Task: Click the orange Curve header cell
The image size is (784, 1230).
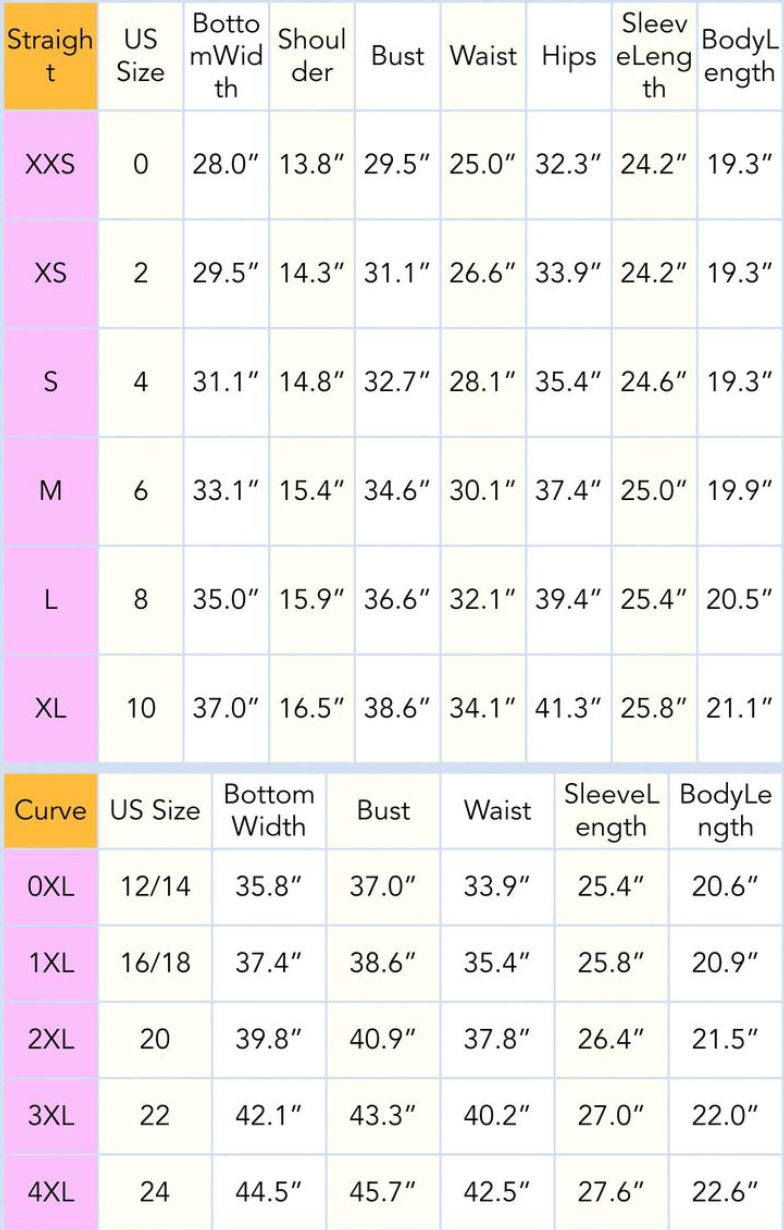Action: [x=50, y=810]
